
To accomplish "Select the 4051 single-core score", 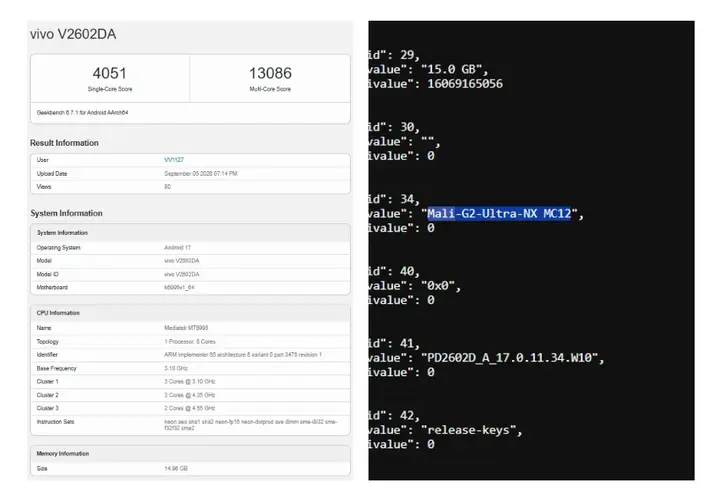I will click(109, 73).
